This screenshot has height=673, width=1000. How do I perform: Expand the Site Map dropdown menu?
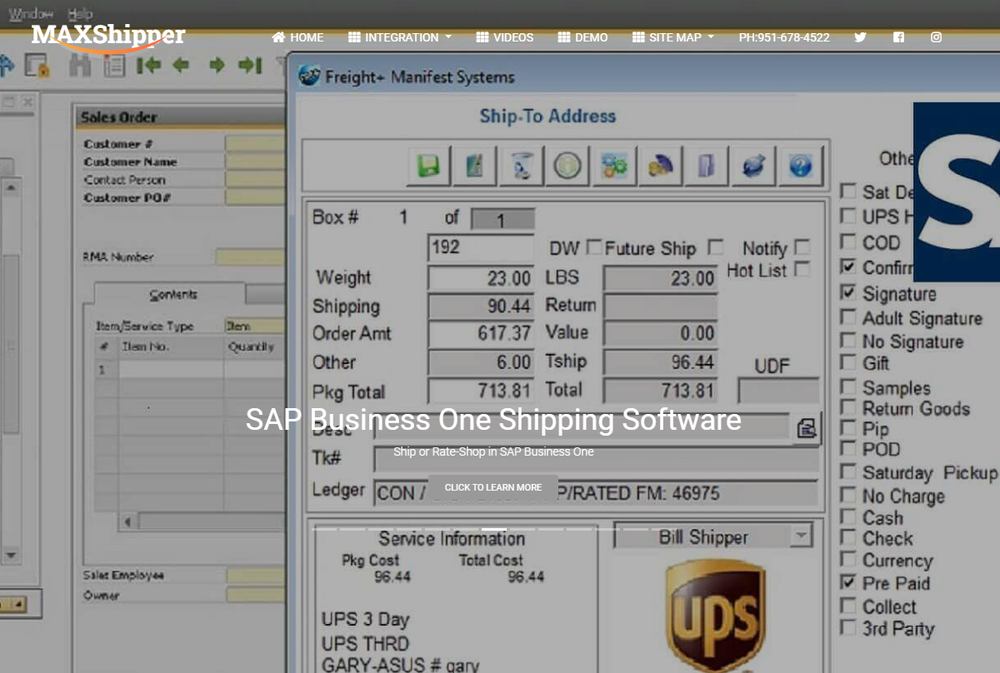point(673,38)
